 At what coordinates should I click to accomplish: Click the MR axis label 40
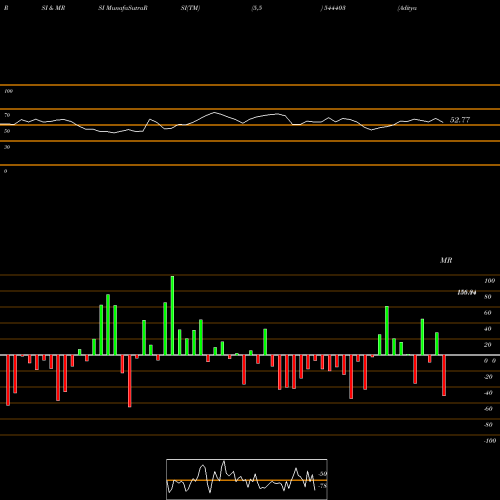click(488, 329)
